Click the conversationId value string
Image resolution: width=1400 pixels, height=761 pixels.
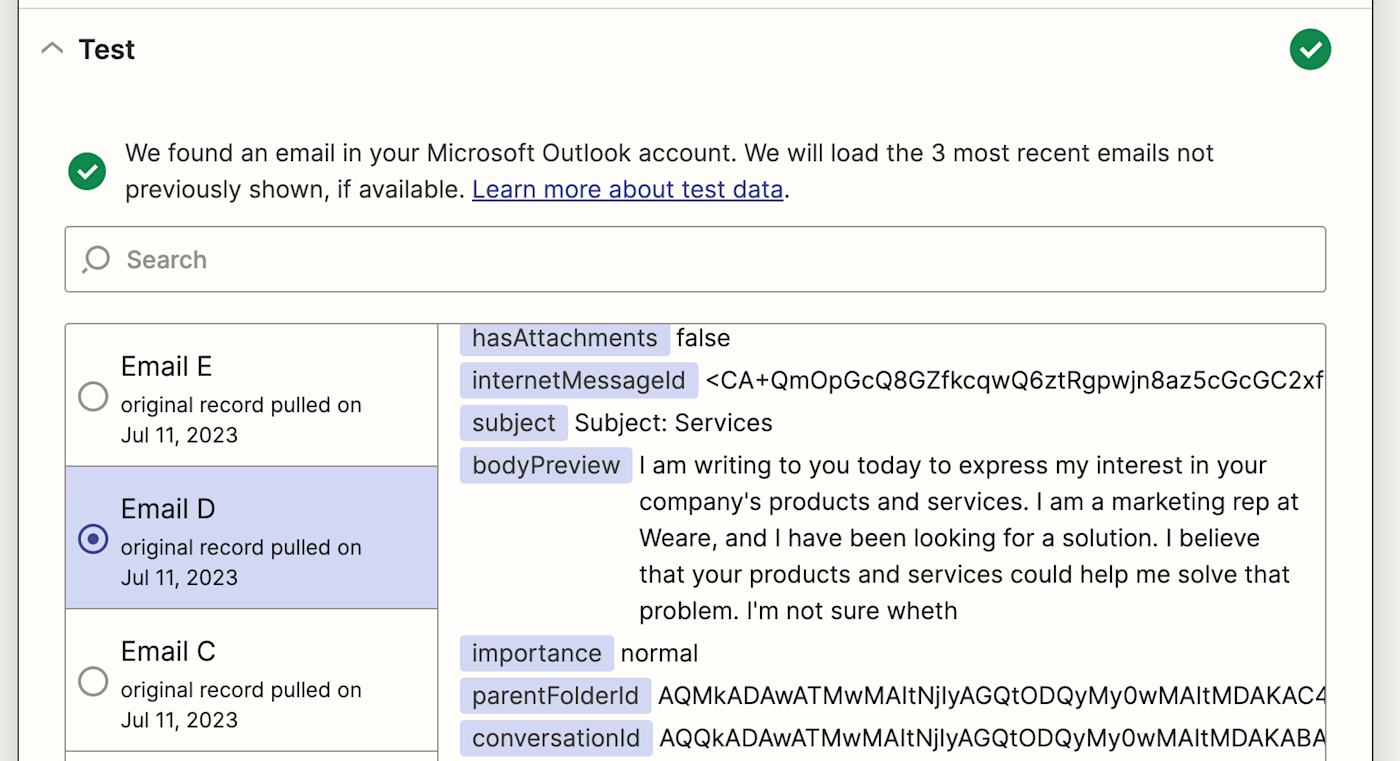pos(992,738)
